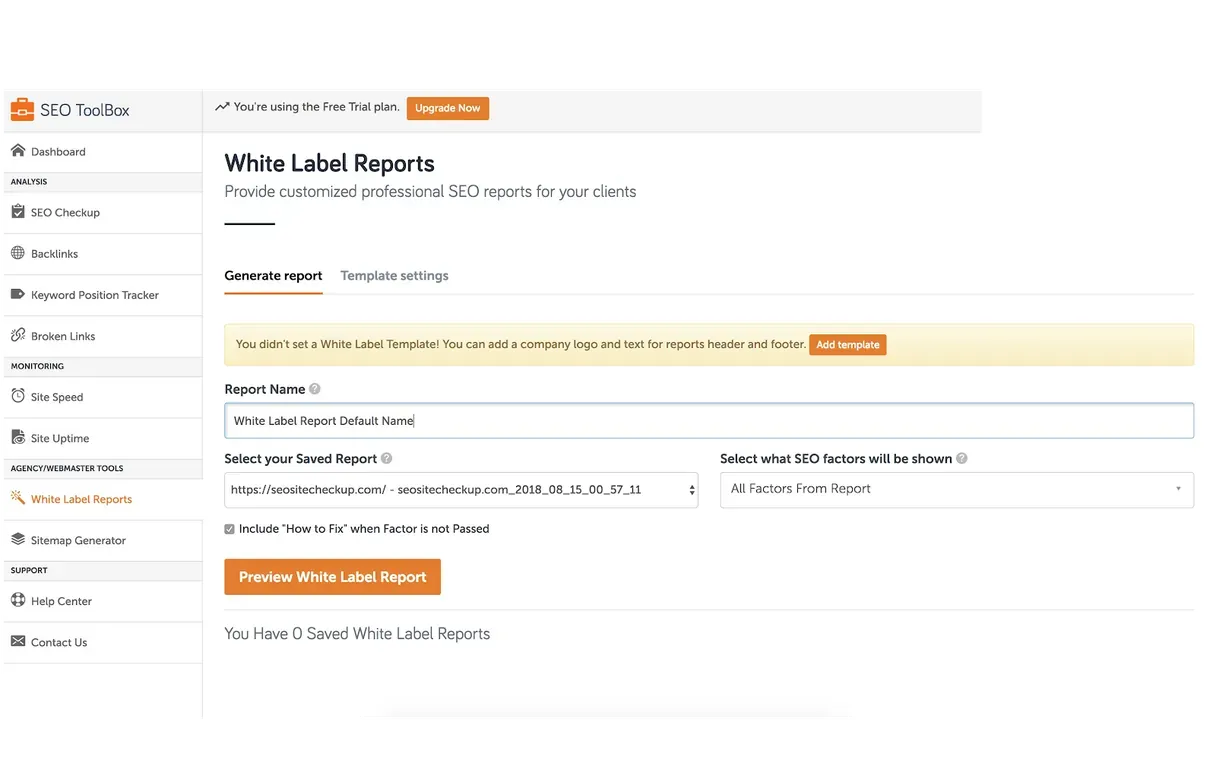Click the SEO ToolBox briefcase logo icon
1216x760 pixels.
click(22, 109)
